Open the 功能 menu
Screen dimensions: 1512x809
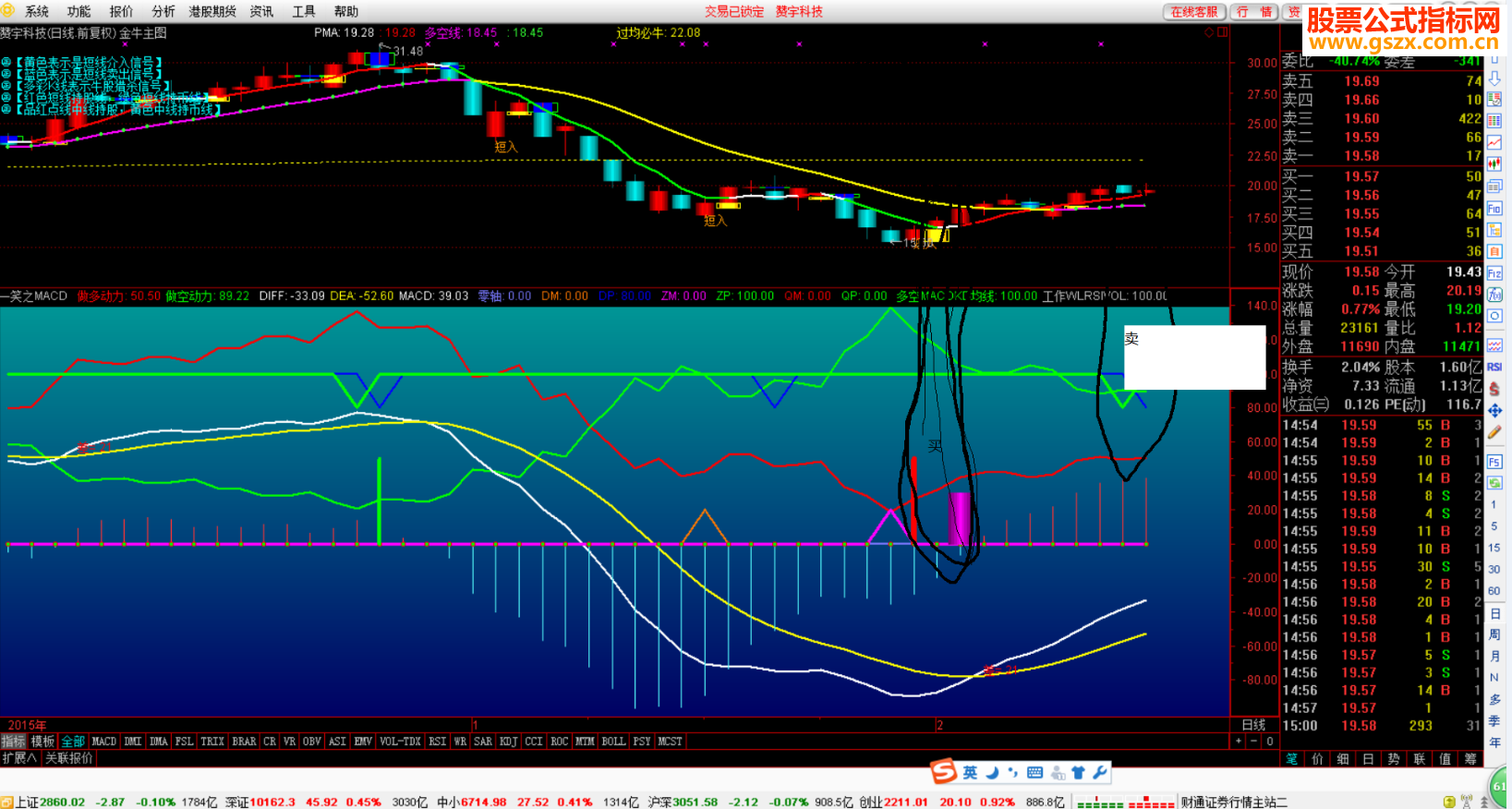[79, 11]
